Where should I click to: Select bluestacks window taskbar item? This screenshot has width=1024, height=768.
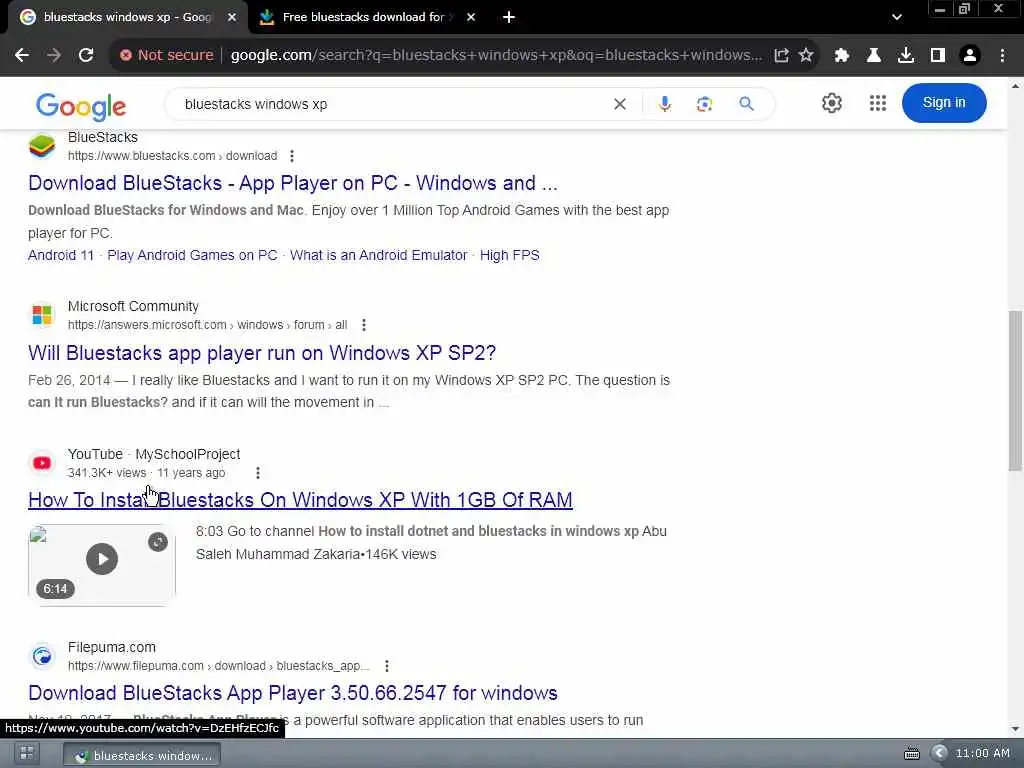pyautogui.click(x=142, y=756)
